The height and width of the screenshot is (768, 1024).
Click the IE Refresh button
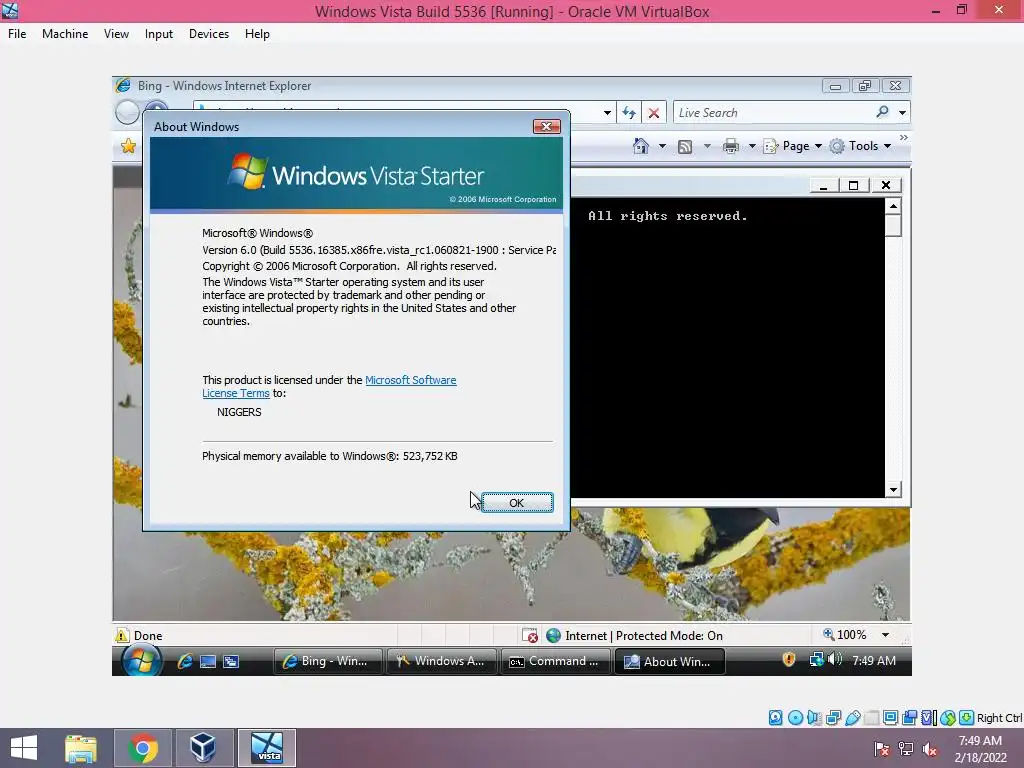[629, 112]
